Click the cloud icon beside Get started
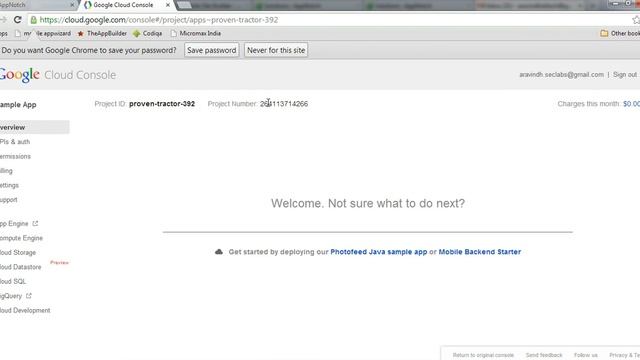The width and height of the screenshot is (640, 360). coord(219,252)
